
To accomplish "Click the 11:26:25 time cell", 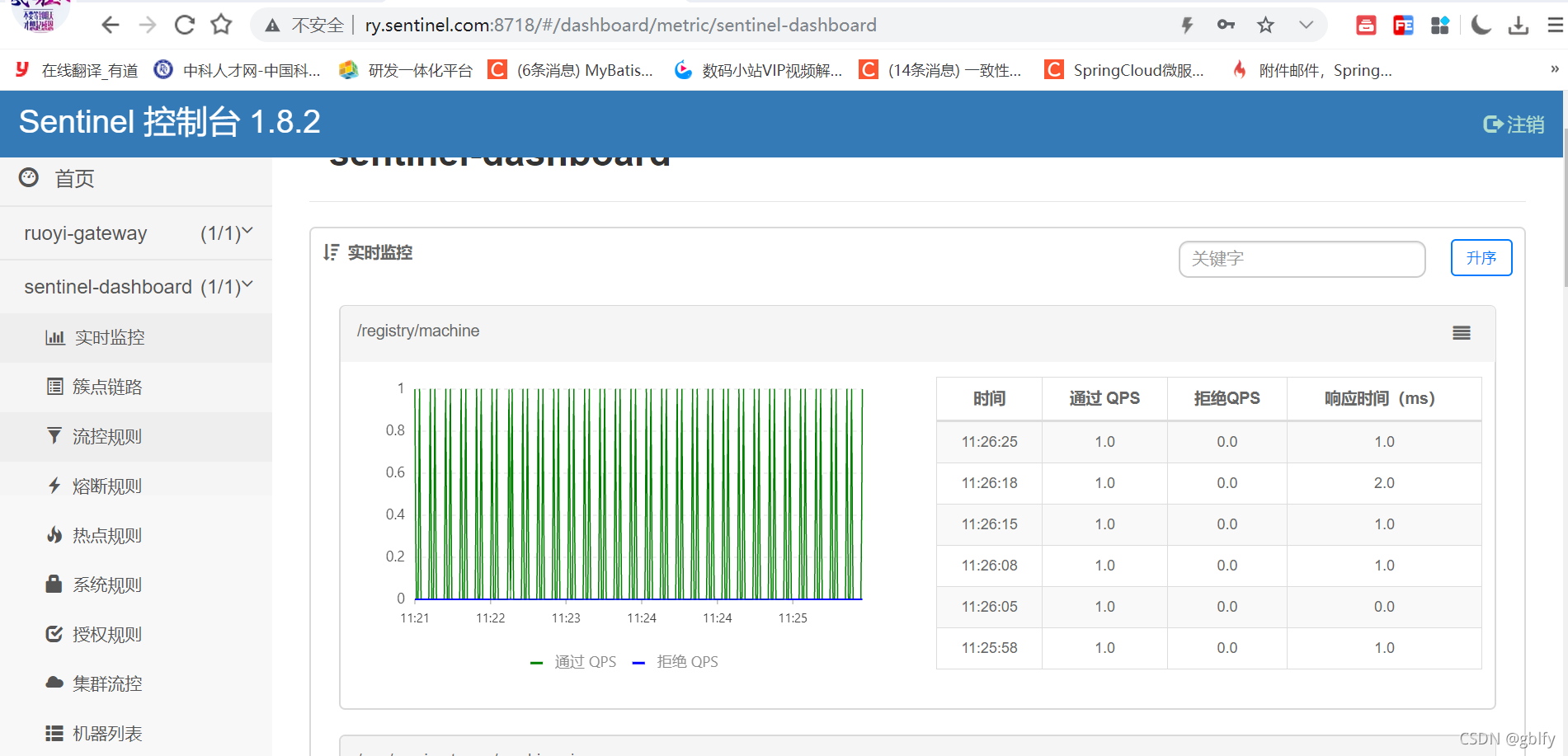I will point(989,442).
